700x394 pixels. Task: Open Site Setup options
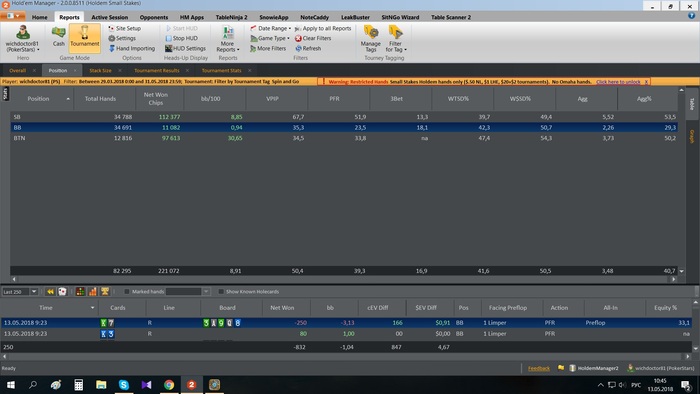point(125,28)
